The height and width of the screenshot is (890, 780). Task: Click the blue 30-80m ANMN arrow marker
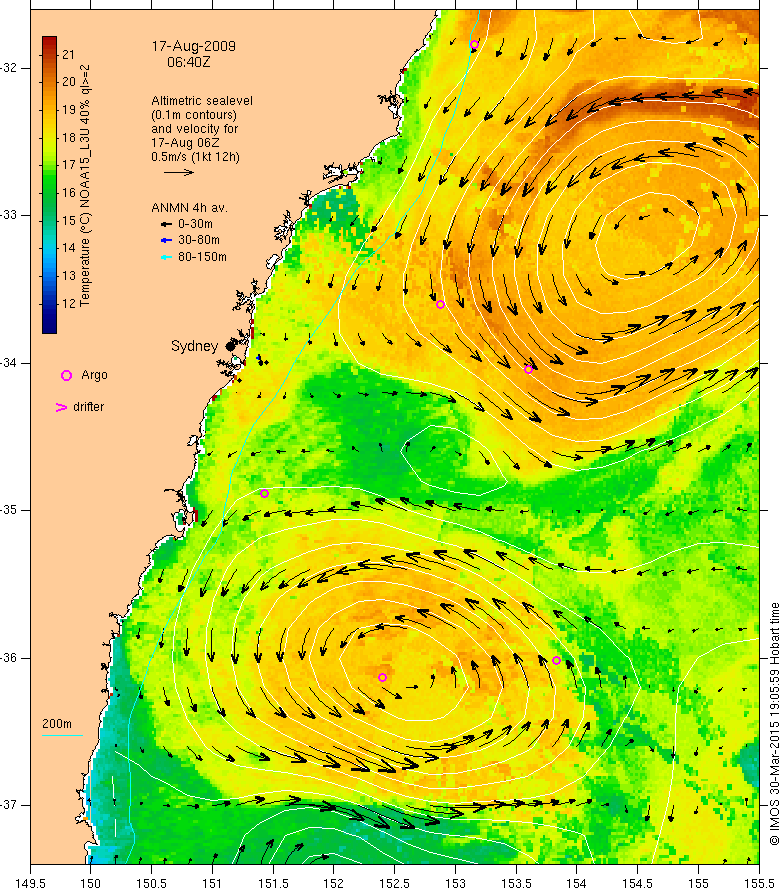166,241
